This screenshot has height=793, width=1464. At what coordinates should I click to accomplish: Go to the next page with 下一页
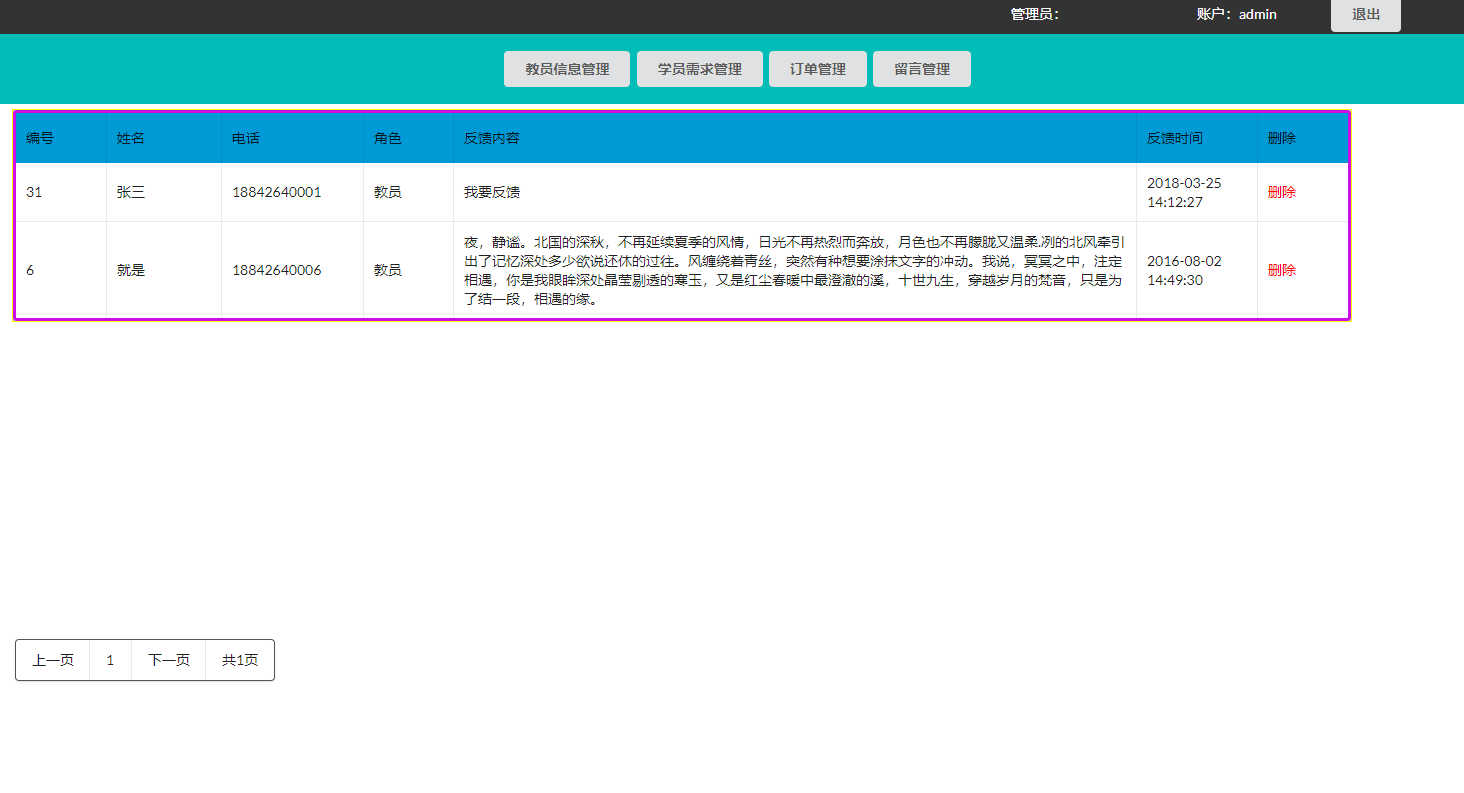pyautogui.click(x=167, y=660)
